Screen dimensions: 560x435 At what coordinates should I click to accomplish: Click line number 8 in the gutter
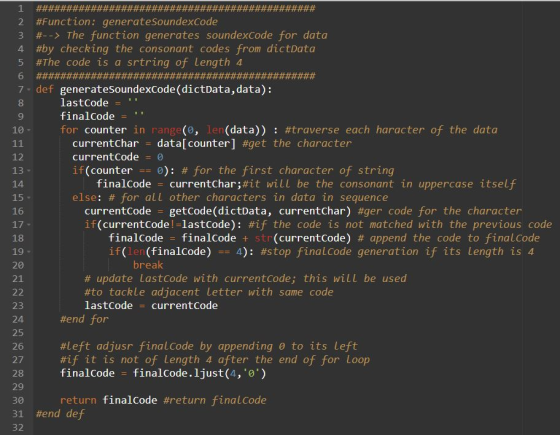tap(21, 103)
